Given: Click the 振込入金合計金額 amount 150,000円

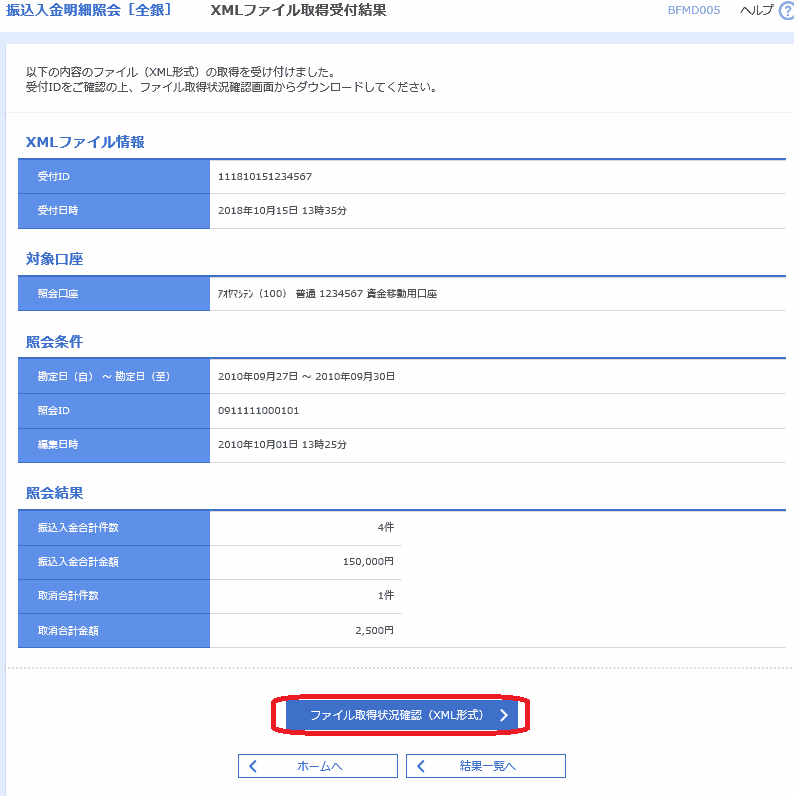Looking at the screenshot, I should tap(368, 562).
